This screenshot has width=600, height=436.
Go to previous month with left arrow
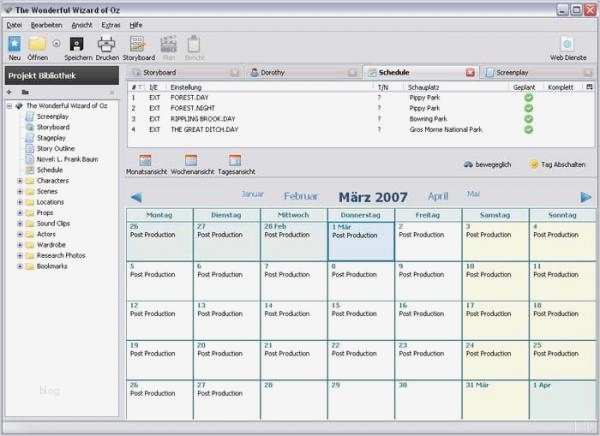pyautogui.click(x=136, y=198)
